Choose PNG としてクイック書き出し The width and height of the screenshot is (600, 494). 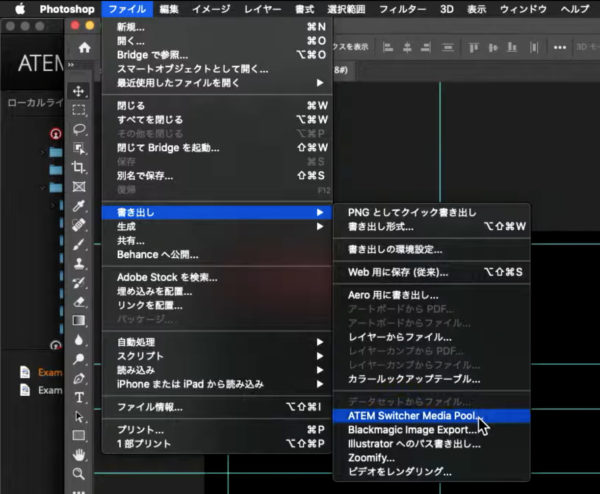[x=432, y=212]
